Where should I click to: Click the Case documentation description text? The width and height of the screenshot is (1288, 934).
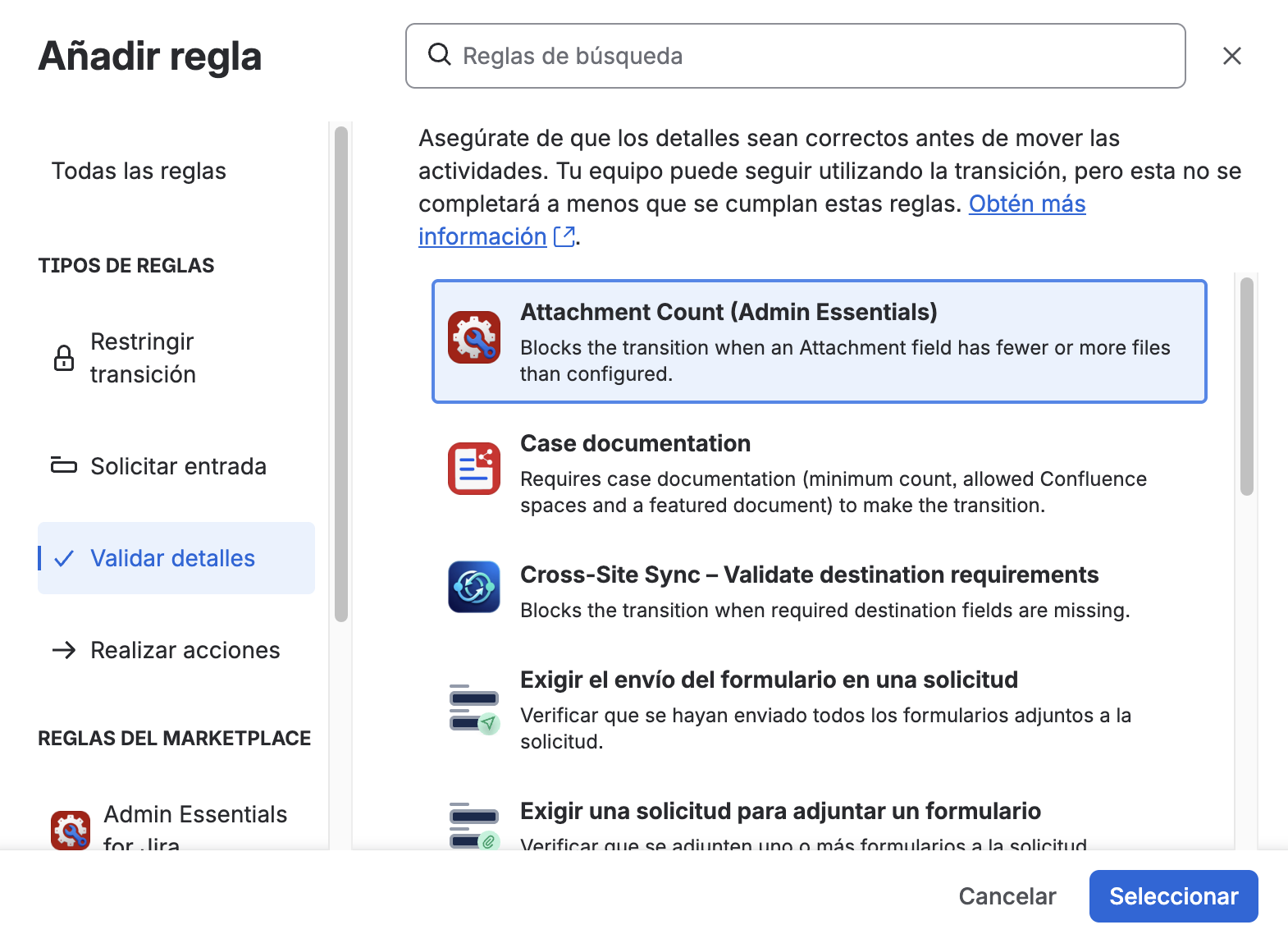click(834, 492)
